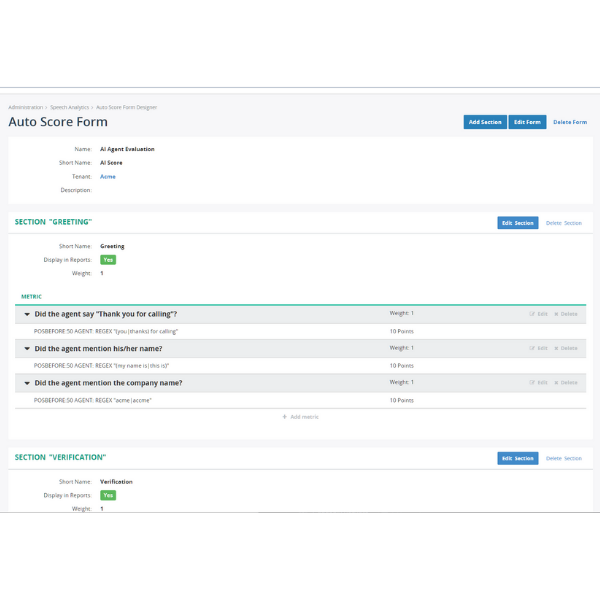Click the SECTION "VERIFICATION" heading
Image resolution: width=600 pixels, height=600 pixels.
[x=60, y=457]
